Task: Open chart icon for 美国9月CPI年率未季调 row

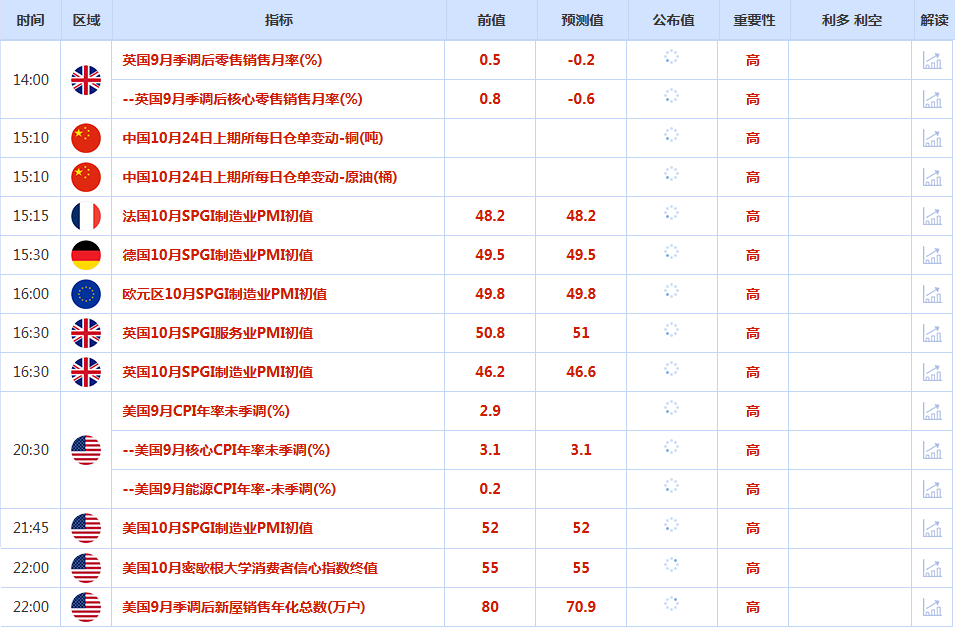Action: [932, 411]
